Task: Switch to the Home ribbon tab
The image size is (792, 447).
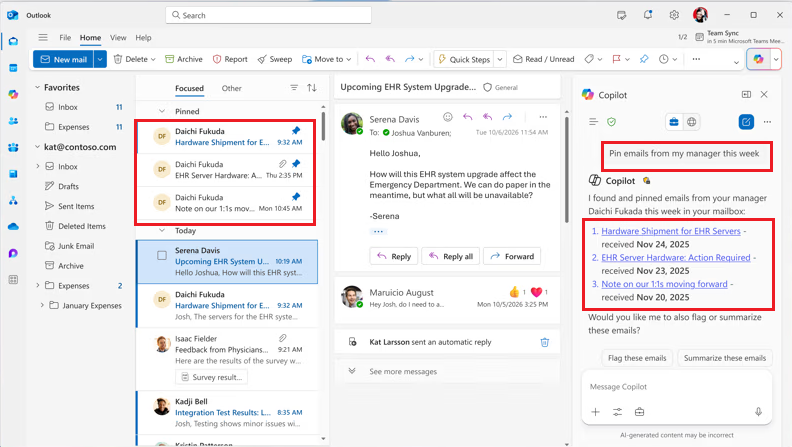Action: [90, 37]
